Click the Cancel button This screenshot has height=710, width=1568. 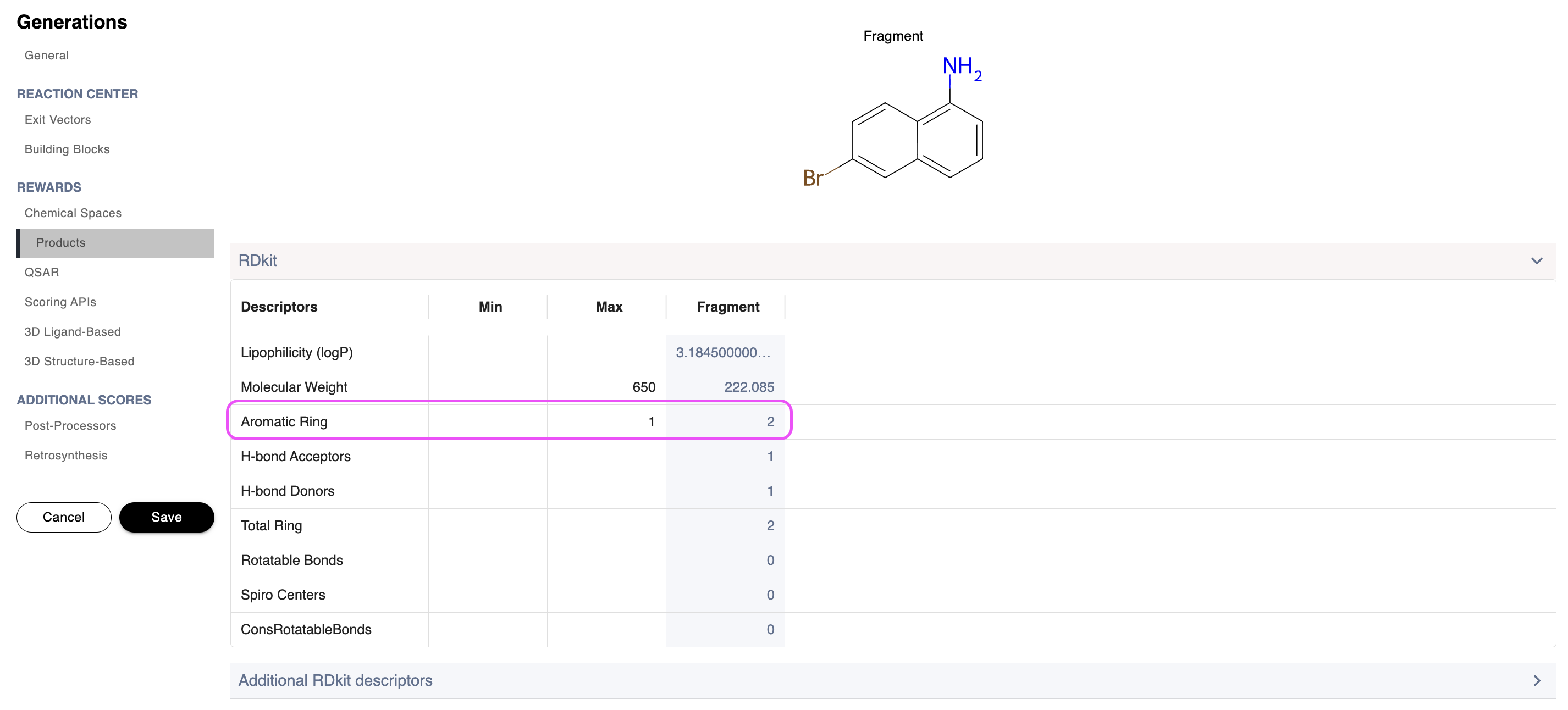pyautogui.click(x=64, y=517)
